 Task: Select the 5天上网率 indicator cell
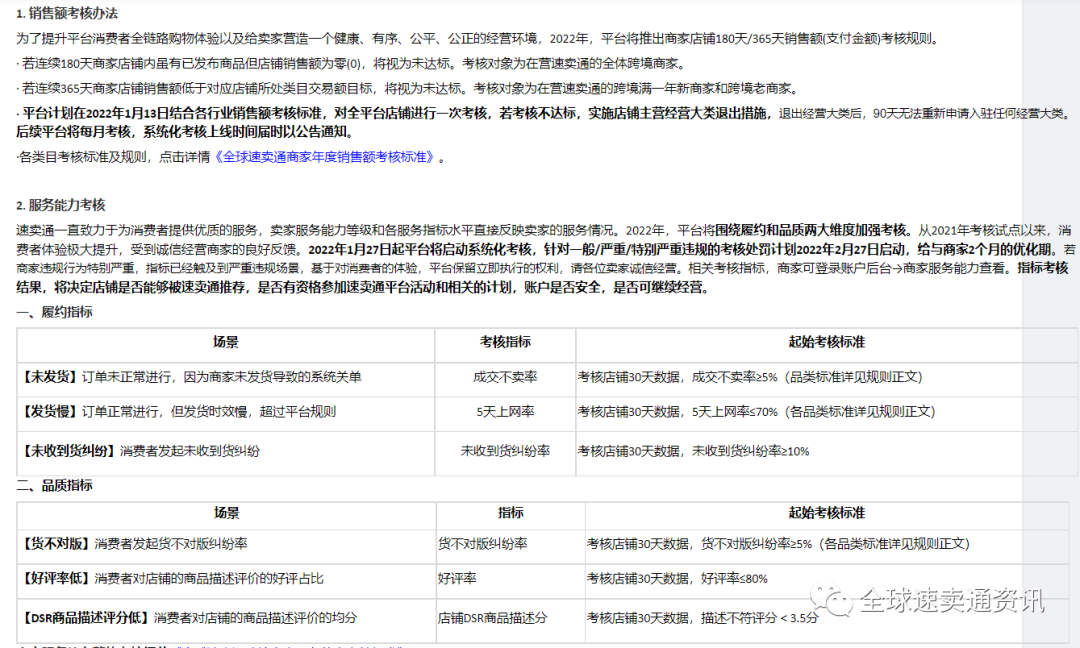click(505, 412)
